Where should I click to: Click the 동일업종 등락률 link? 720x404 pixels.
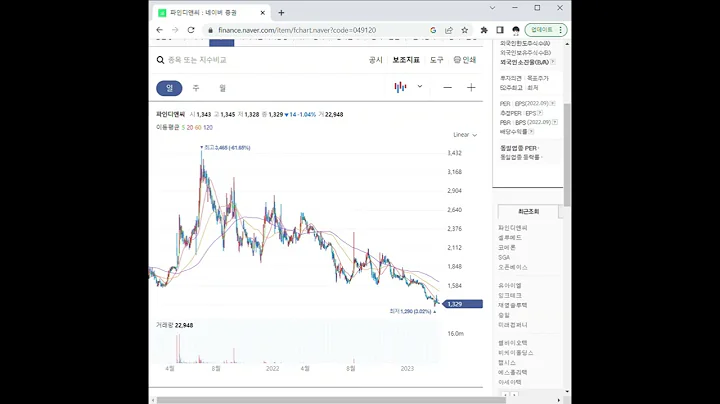coord(520,157)
